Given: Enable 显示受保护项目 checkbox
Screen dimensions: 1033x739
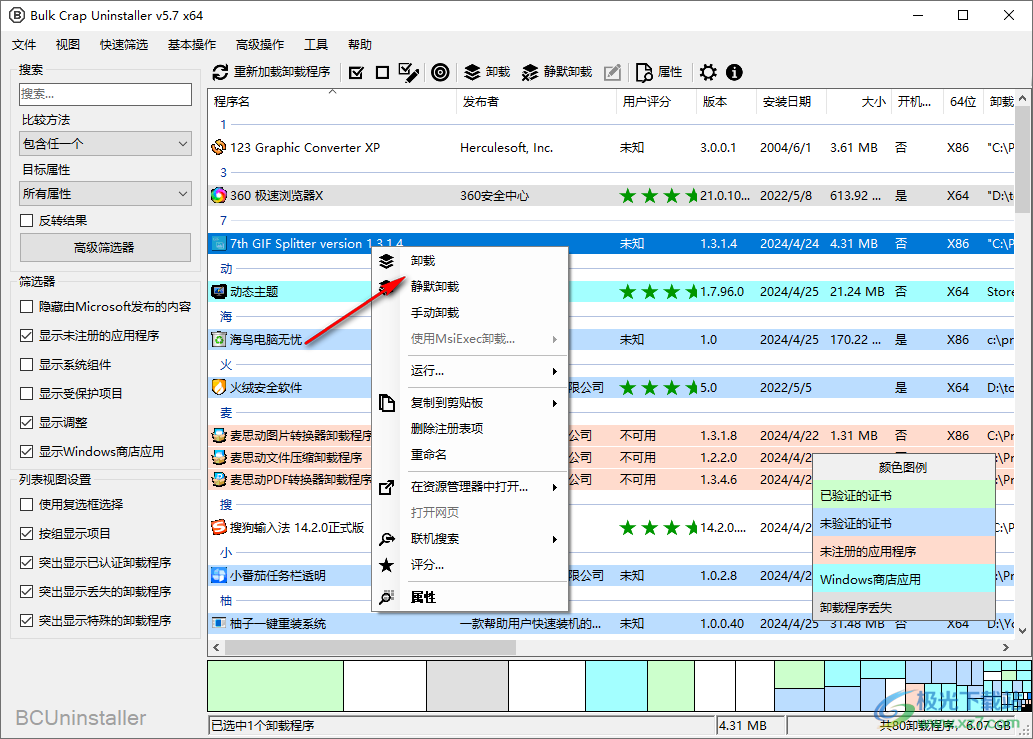Looking at the screenshot, I should 26,393.
